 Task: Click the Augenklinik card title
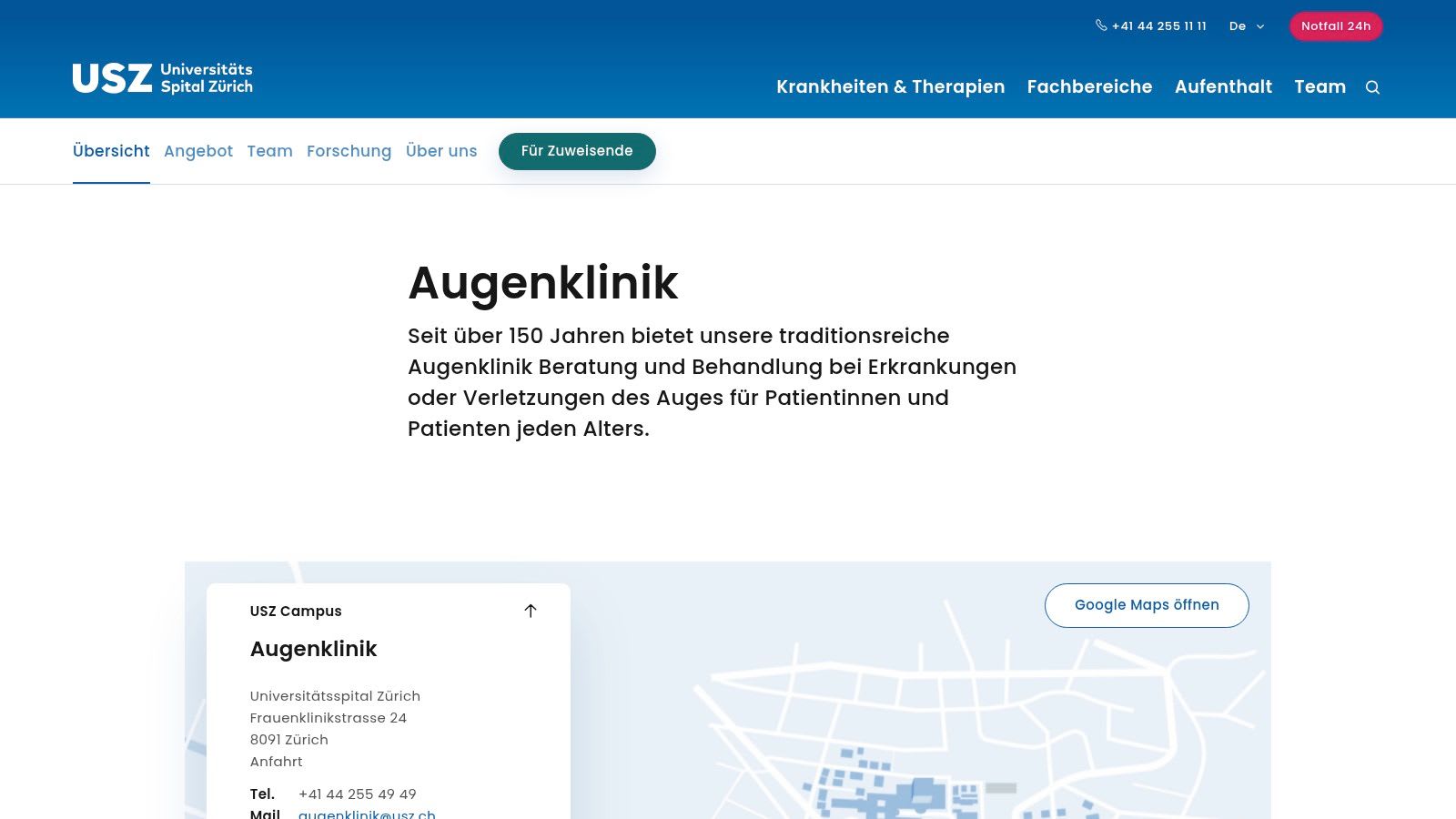tap(313, 649)
